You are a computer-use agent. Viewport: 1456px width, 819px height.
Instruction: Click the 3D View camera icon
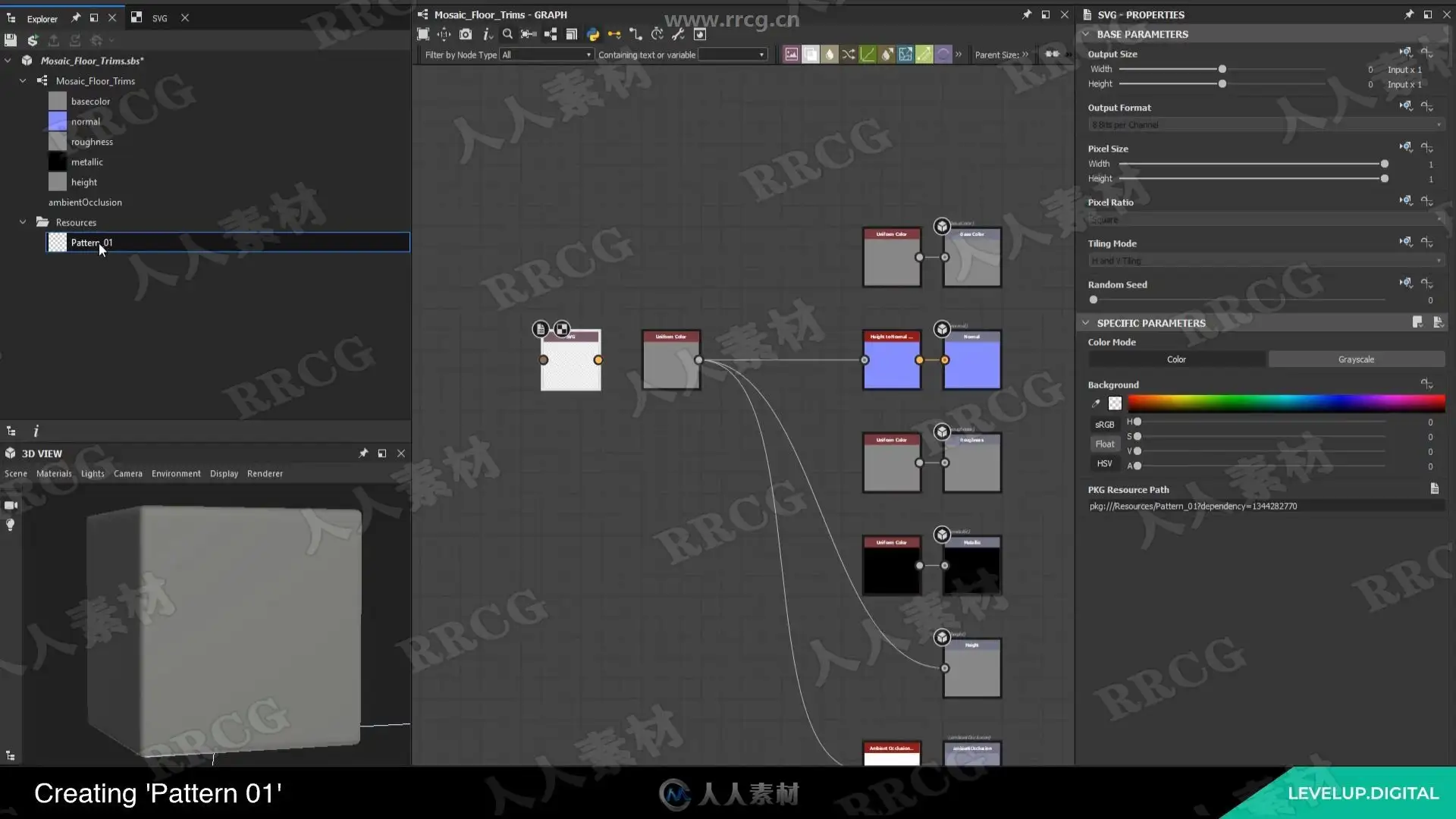pyautogui.click(x=11, y=505)
